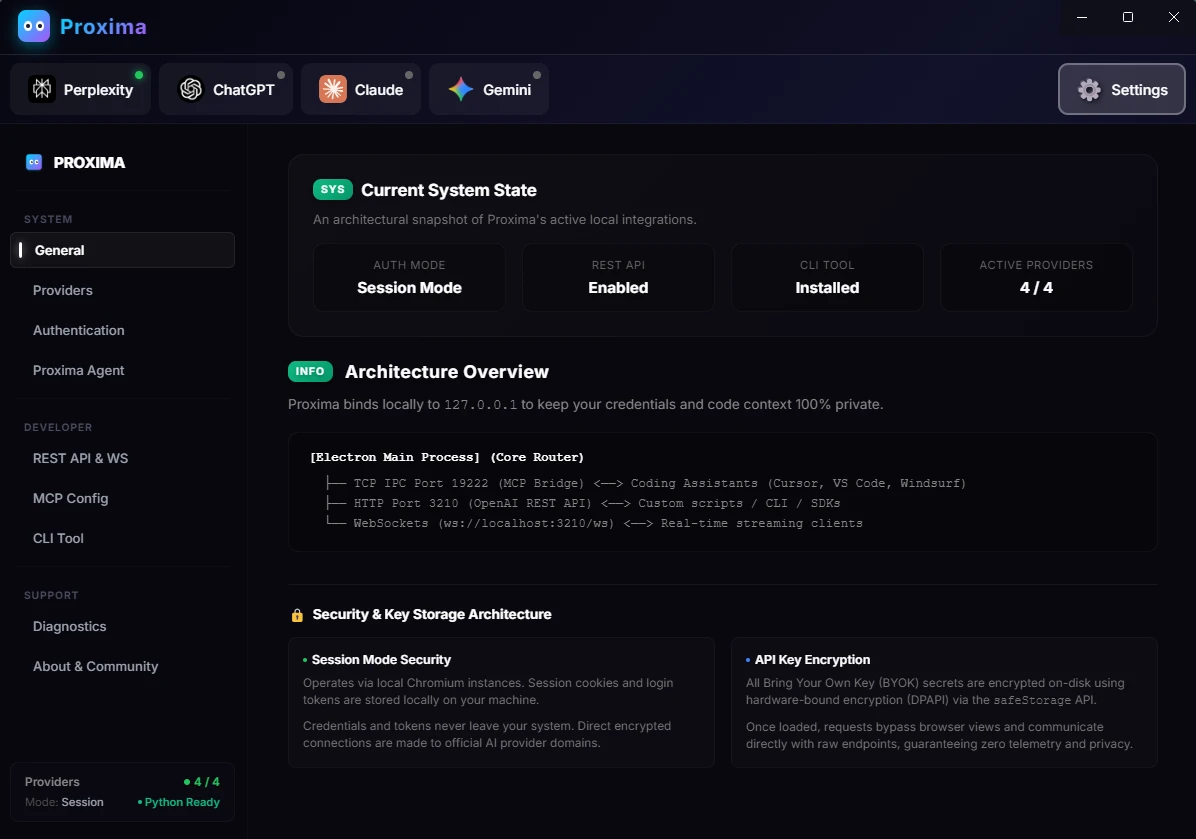Screen dimensions: 1196x839
Task: Go to the Authentication section
Action: [122, 330]
